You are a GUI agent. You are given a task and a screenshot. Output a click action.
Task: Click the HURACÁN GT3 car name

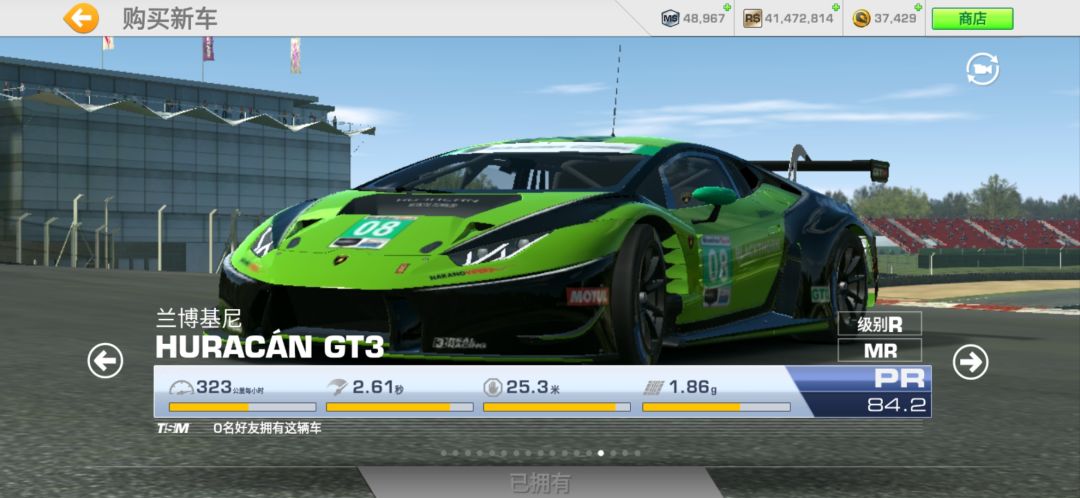click(x=269, y=346)
